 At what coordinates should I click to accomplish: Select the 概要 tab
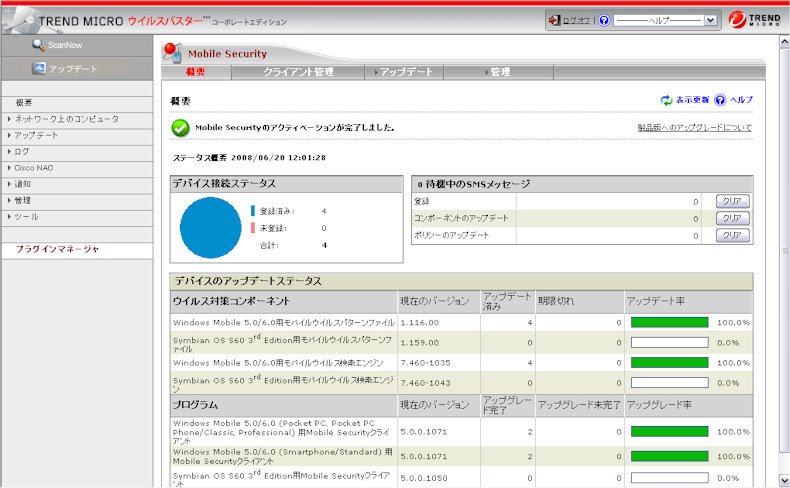click(195, 72)
